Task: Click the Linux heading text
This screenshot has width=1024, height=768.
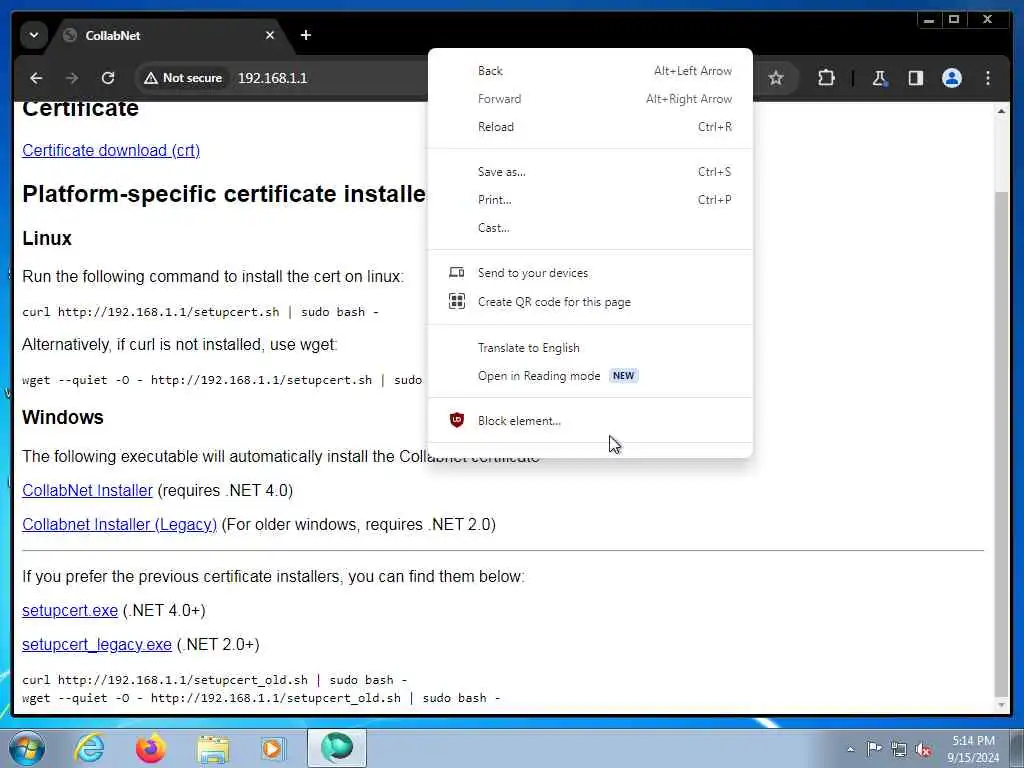Action: pyautogui.click(x=47, y=238)
